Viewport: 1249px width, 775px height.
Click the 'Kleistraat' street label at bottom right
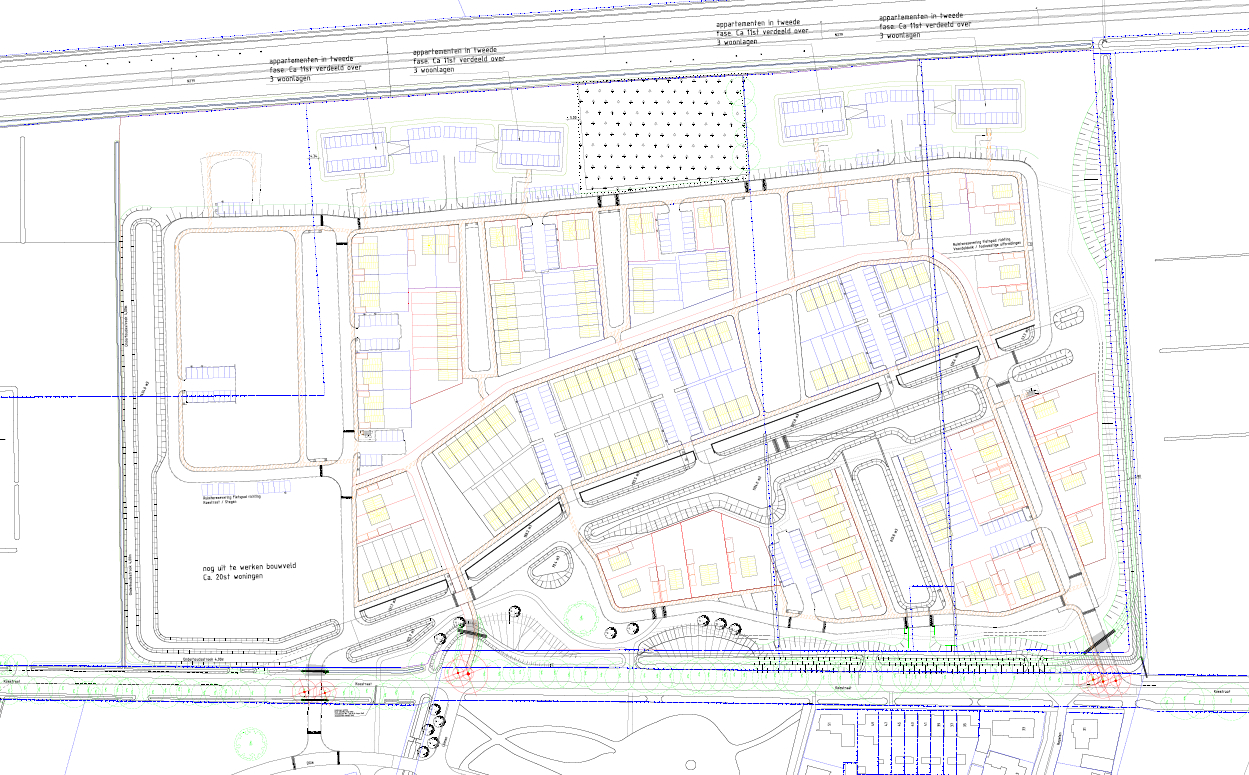pyautogui.click(x=1219, y=691)
